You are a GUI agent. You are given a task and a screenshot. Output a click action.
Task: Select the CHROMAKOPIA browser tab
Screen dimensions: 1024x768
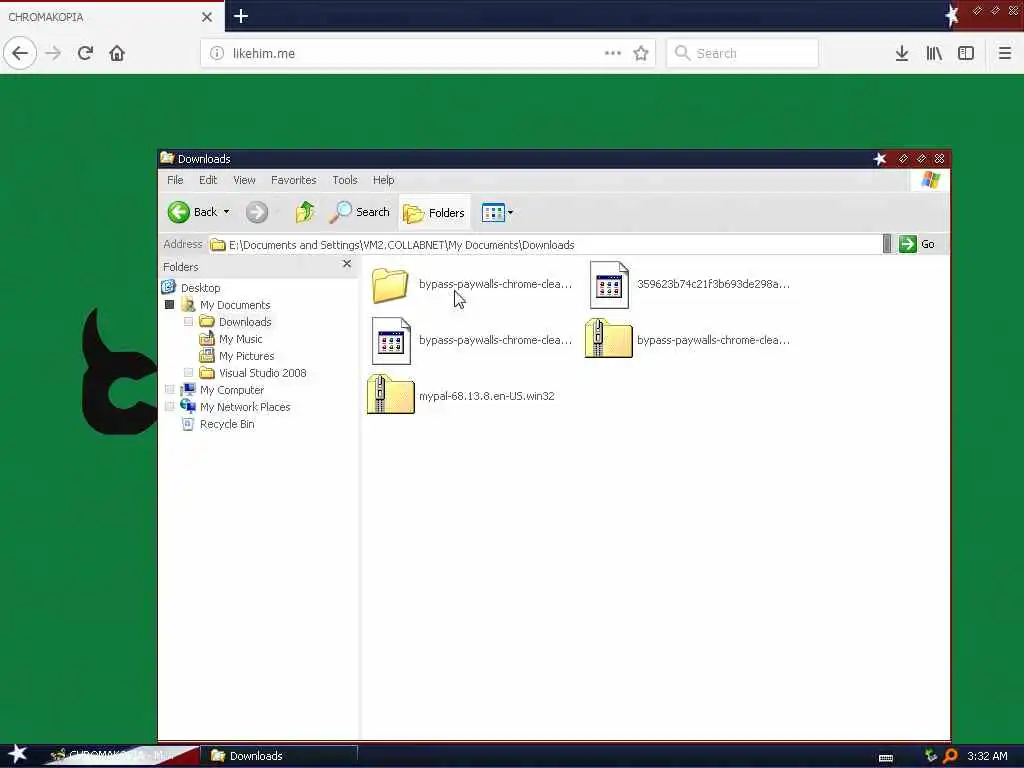pyautogui.click(x=112, y=17)
